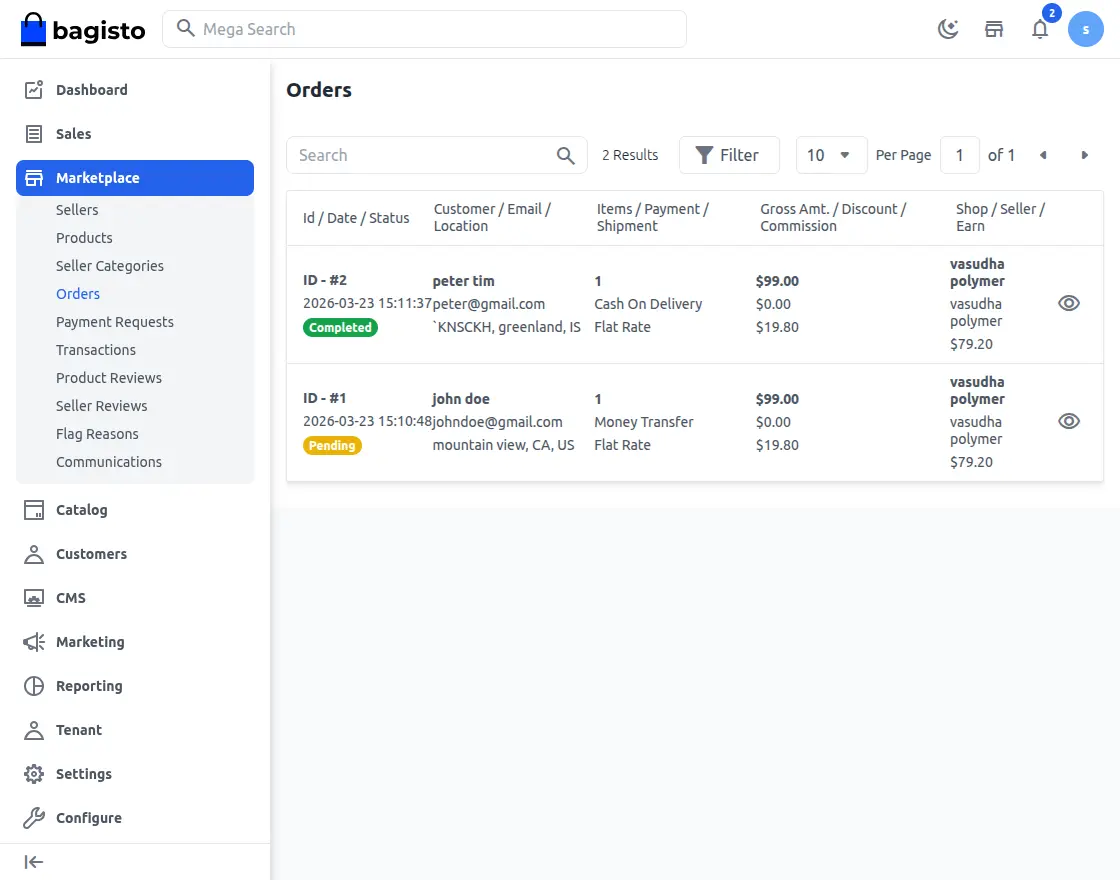Click the Settings gear item
Viewport: 1120px width, 880px height.
click(x=83, y=774)
